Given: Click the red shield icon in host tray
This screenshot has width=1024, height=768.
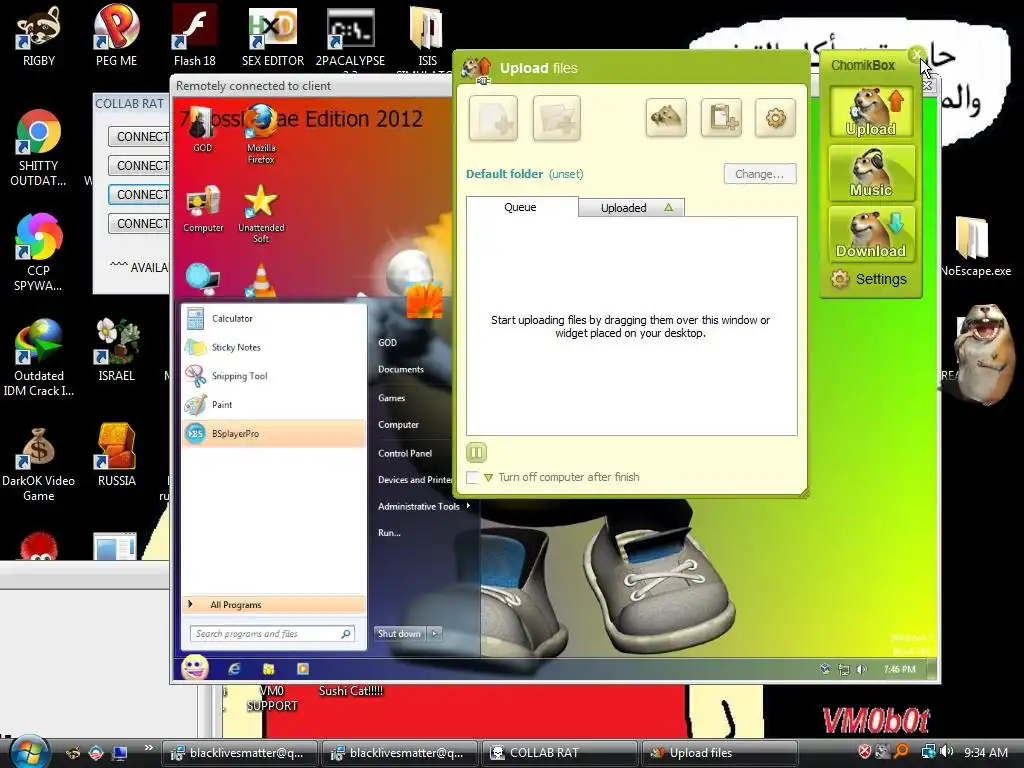Looking at the screenshot, I should pos(865,752).
